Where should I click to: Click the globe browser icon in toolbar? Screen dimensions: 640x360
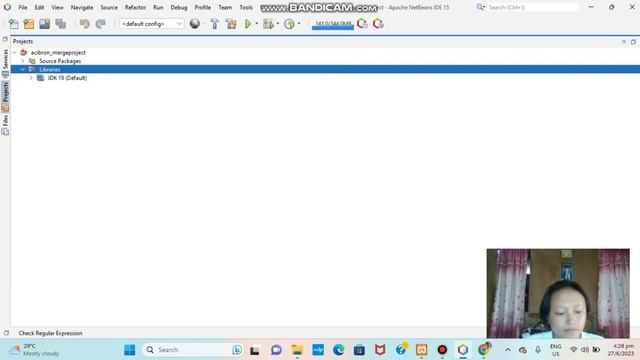pos(195,24)
